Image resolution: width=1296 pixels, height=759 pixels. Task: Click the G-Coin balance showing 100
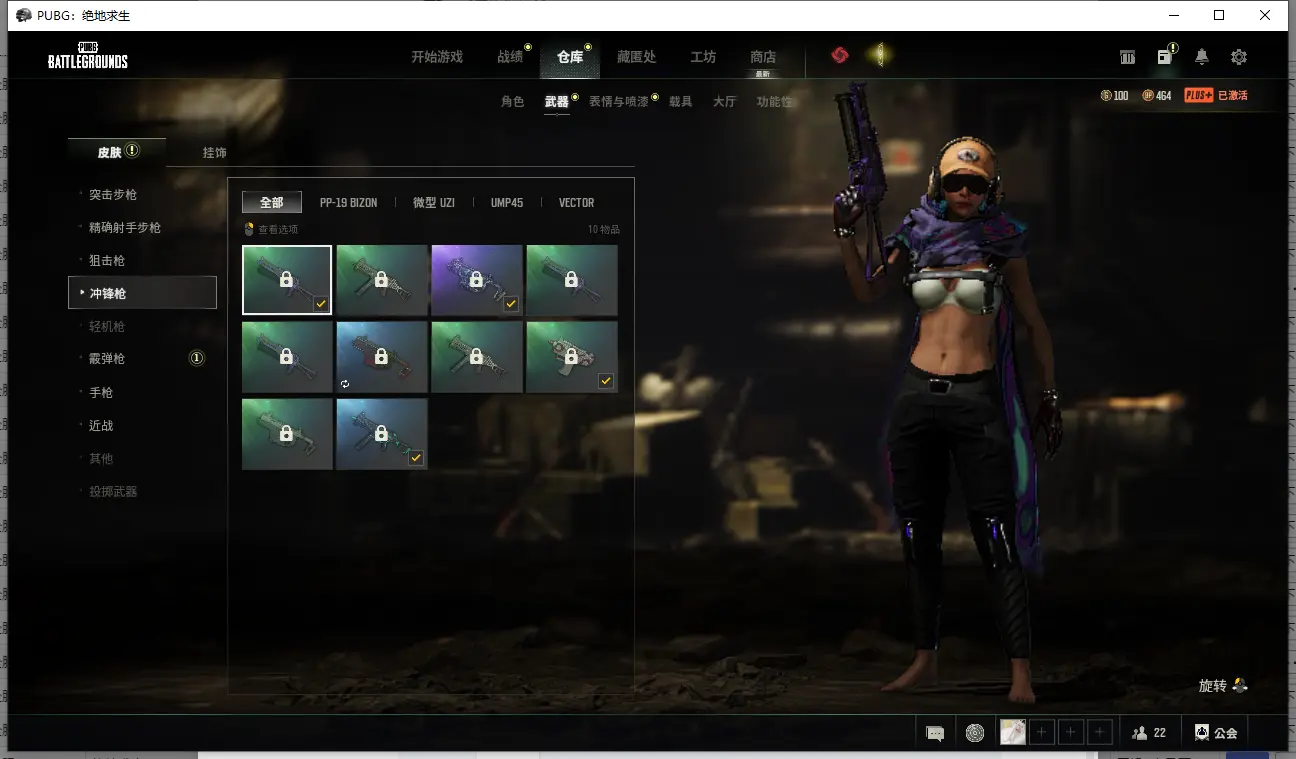(1114, 96)
